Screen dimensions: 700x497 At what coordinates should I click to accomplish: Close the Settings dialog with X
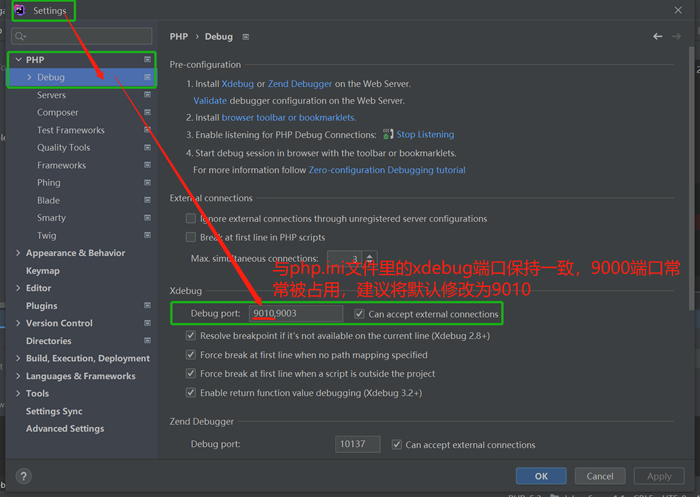(678, 10)
